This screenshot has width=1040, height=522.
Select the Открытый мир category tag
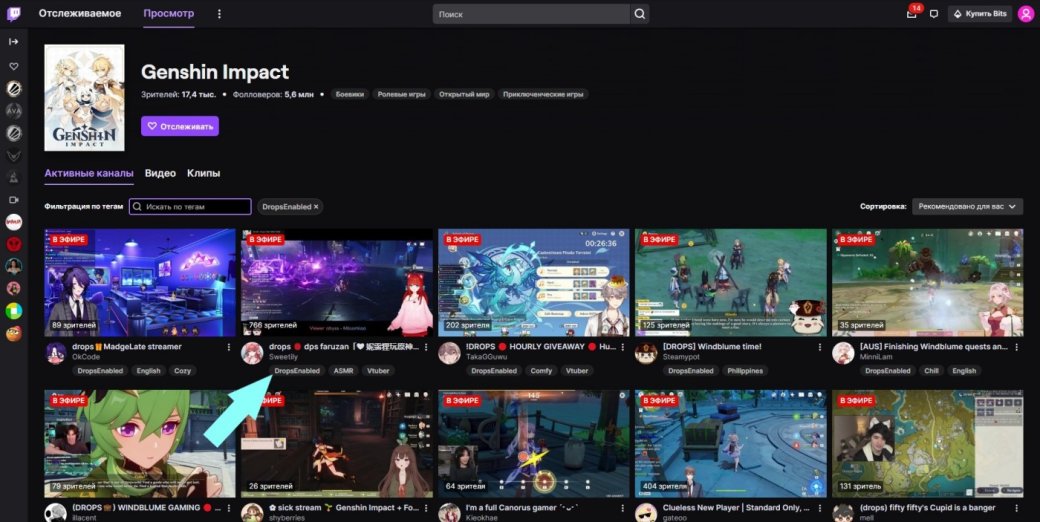click(x=464, y=94)
